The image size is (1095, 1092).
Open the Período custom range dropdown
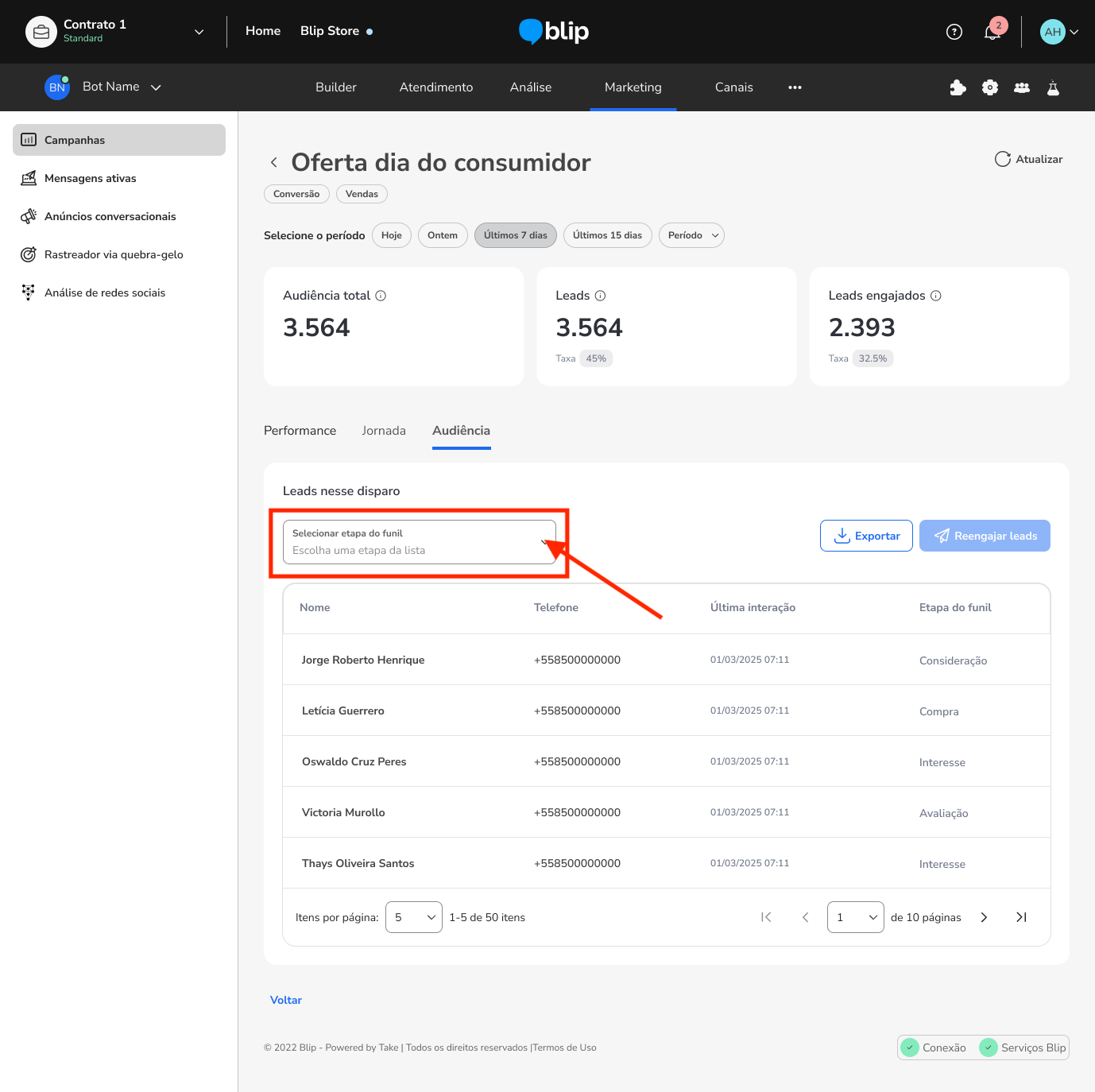(x=691, y=235)
